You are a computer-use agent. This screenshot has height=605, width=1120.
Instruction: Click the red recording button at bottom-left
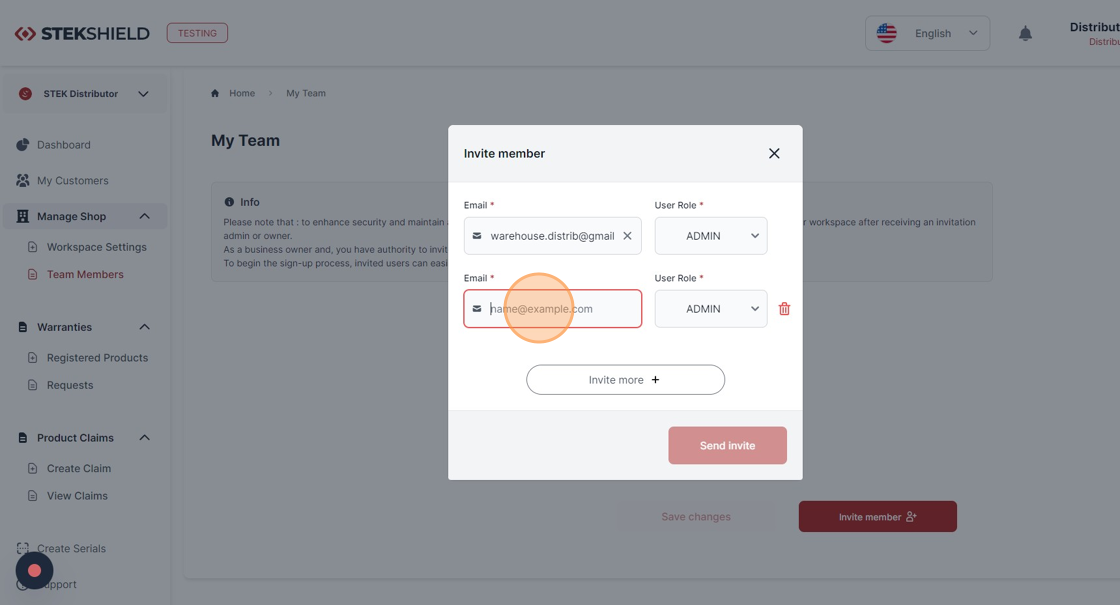(x=34, y=571)
